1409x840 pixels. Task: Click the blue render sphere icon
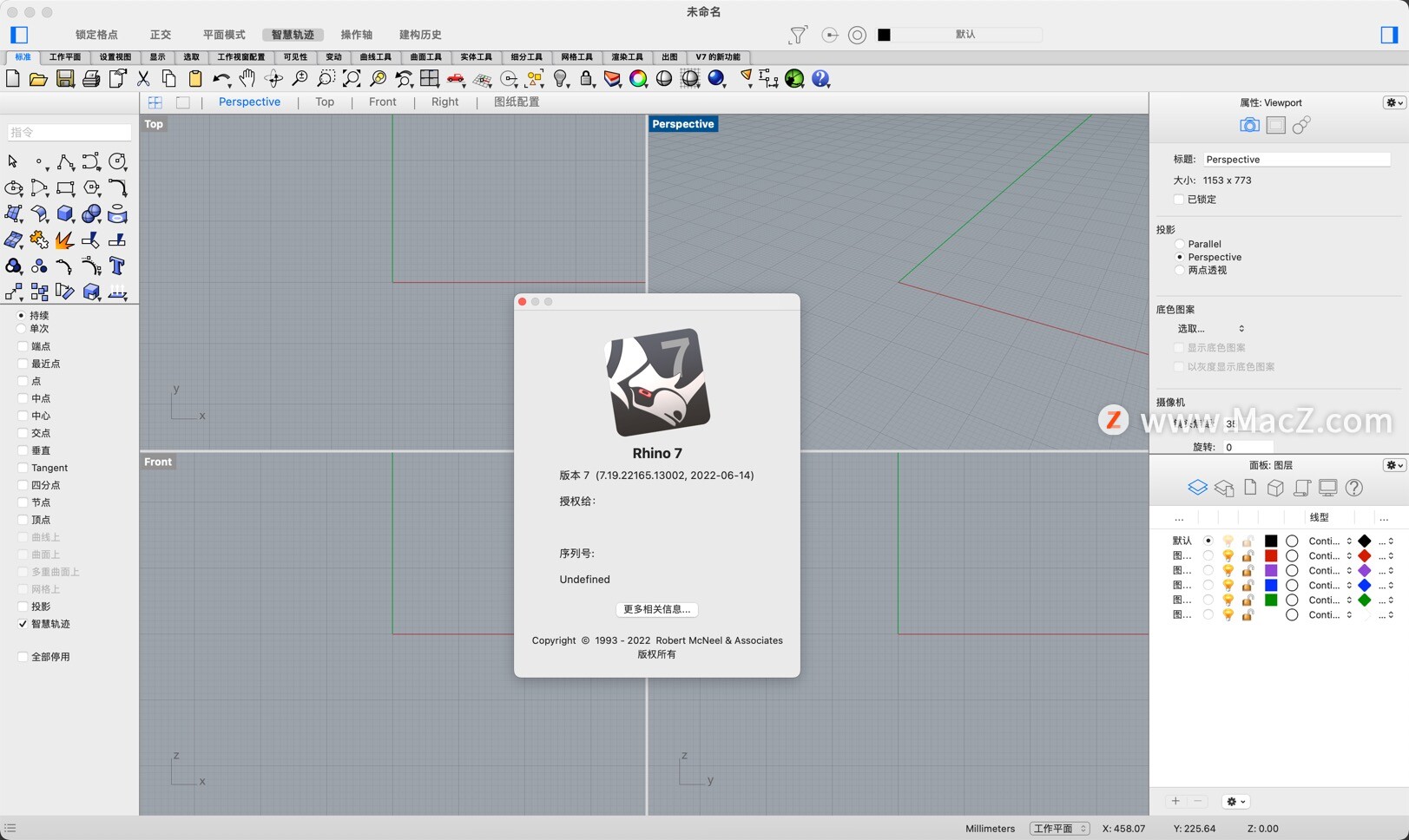tap(716, 79)
